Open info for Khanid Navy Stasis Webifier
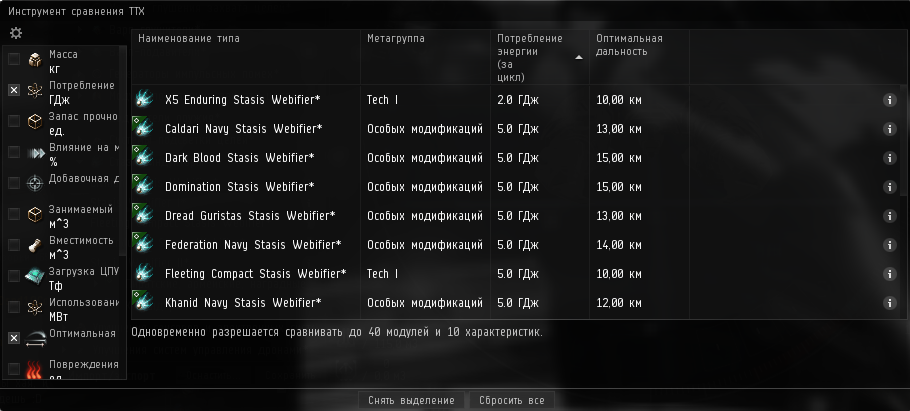Viewport: 910px width, 411px height. pyautogui.click(x=889, y=303)
